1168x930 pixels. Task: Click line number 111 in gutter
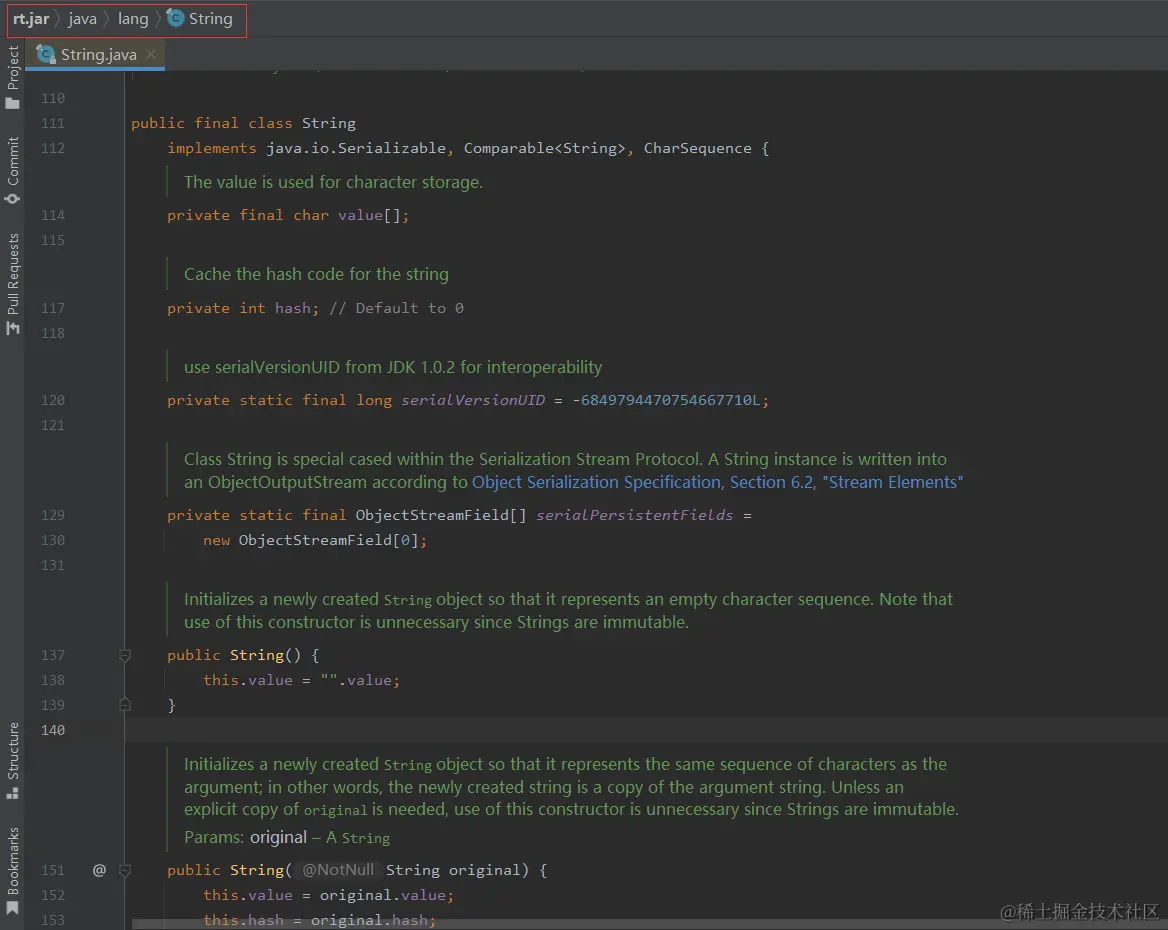pos(53,123)
